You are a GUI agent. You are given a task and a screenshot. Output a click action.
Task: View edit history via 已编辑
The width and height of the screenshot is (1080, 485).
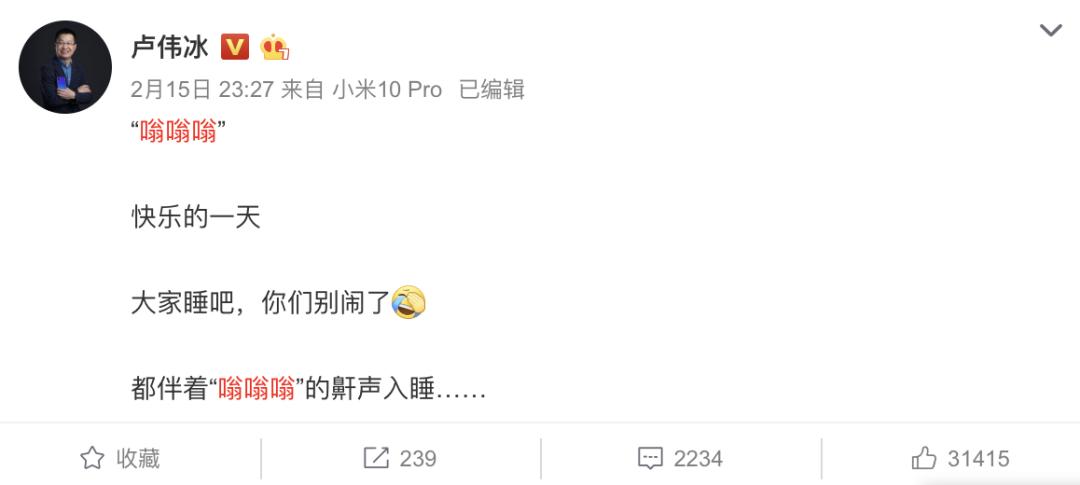click(492, 90)
